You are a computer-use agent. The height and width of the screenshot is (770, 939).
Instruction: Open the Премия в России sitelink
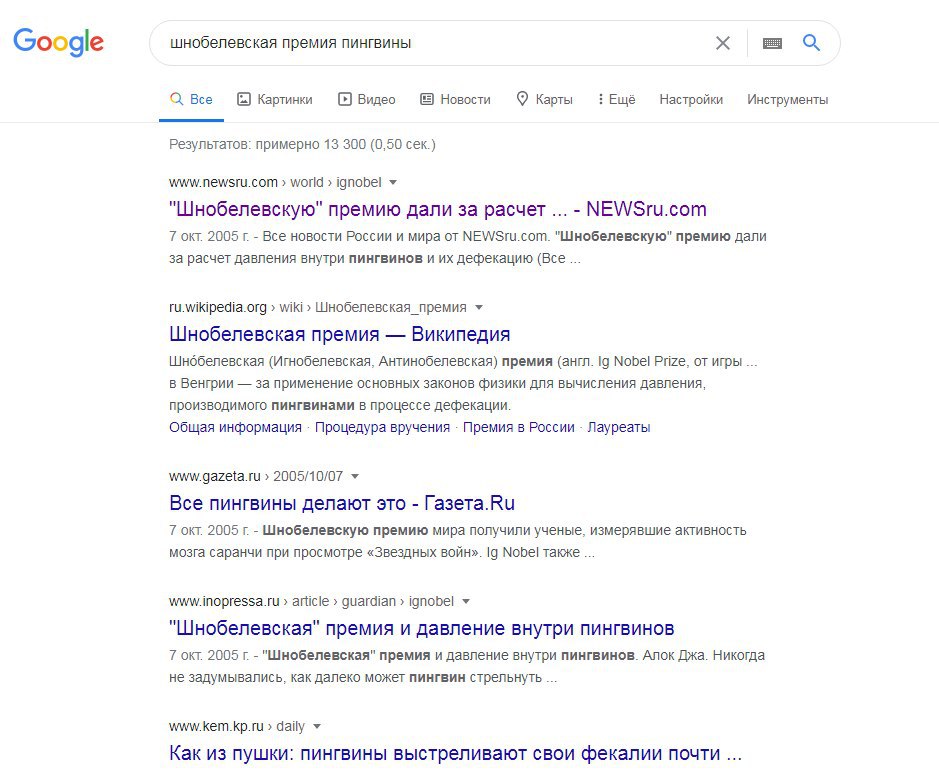519,428
